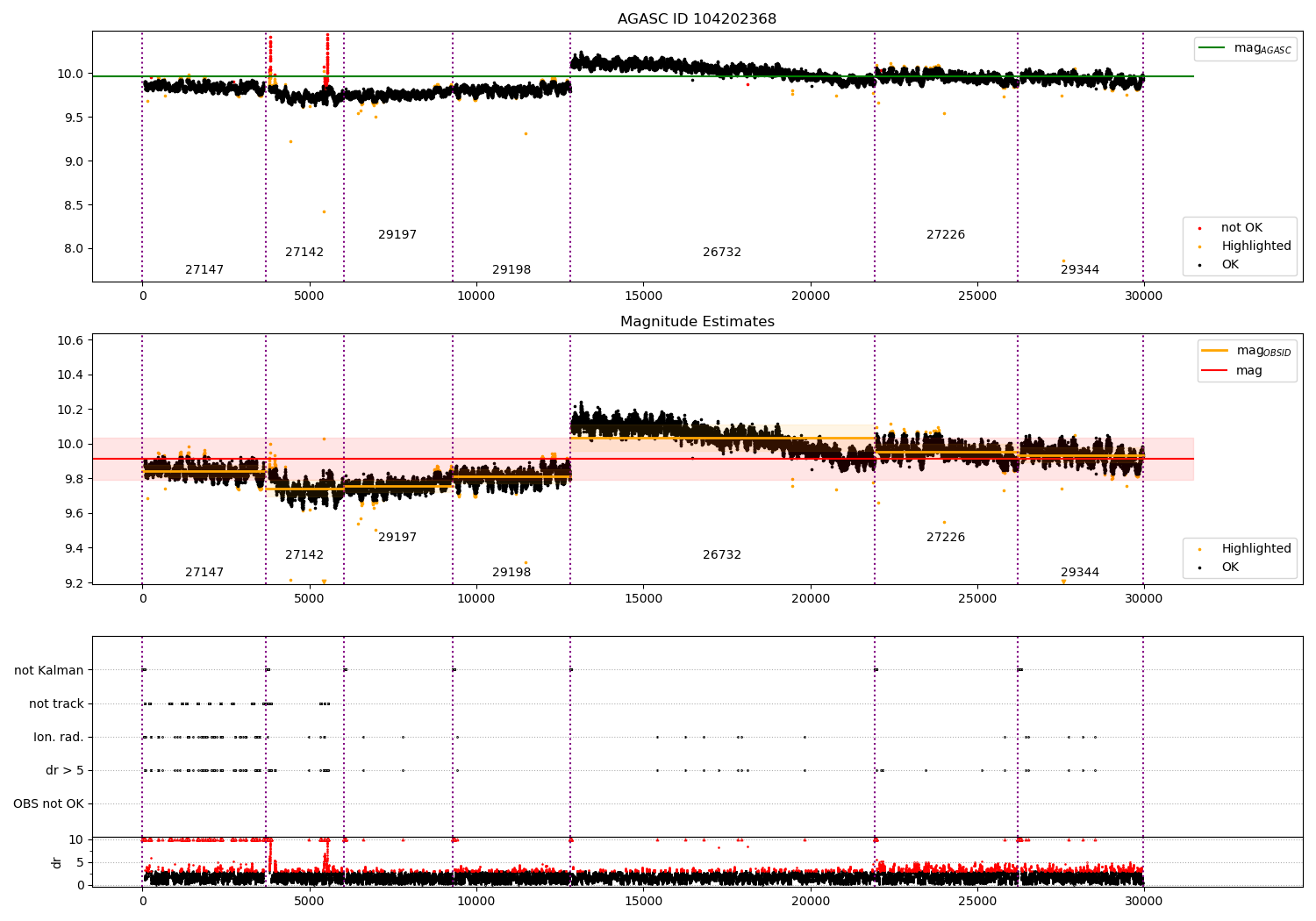Screen dimensions: 1316x921
Task: Click the 10.6 y-axis tick label
Action: pyautogui.click(x=70, y=340)
